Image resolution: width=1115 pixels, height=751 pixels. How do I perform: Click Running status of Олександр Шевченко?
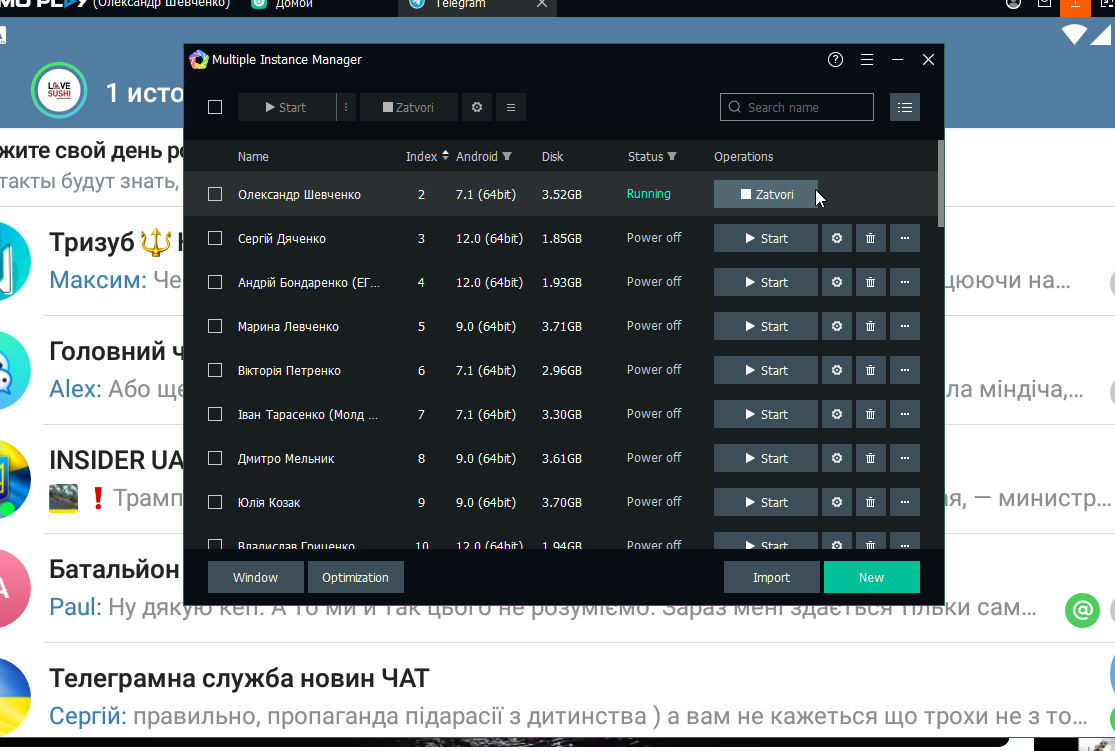[x=649, y=194]
